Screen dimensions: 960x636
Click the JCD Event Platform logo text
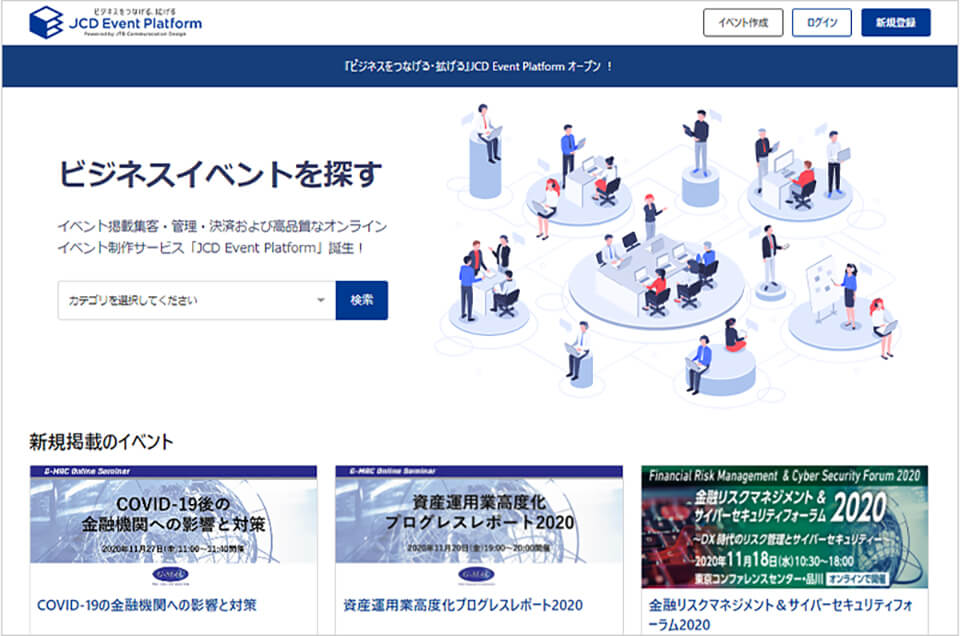click(x=135, y=23)
